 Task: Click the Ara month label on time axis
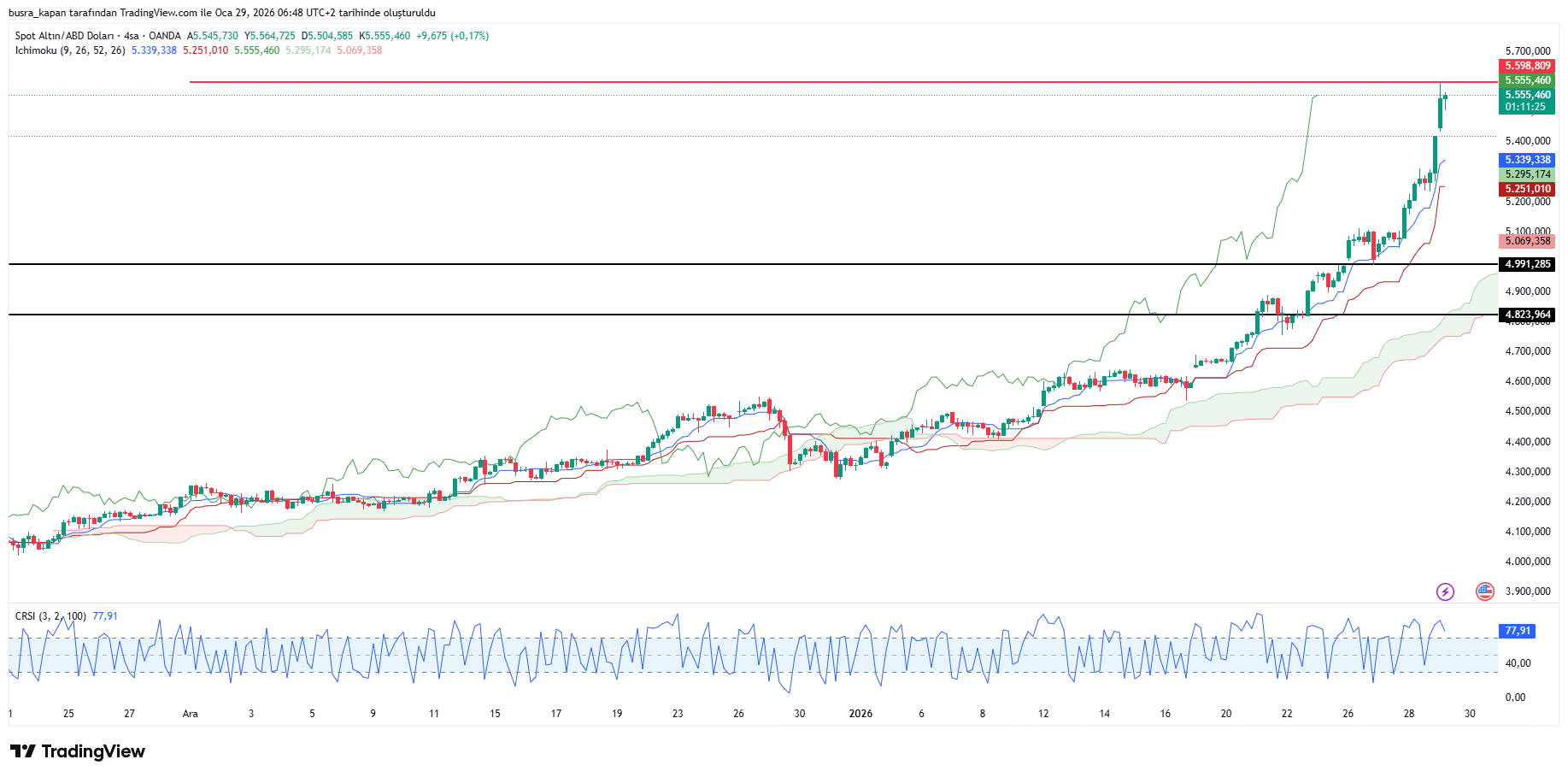click(x=190, y=714)
